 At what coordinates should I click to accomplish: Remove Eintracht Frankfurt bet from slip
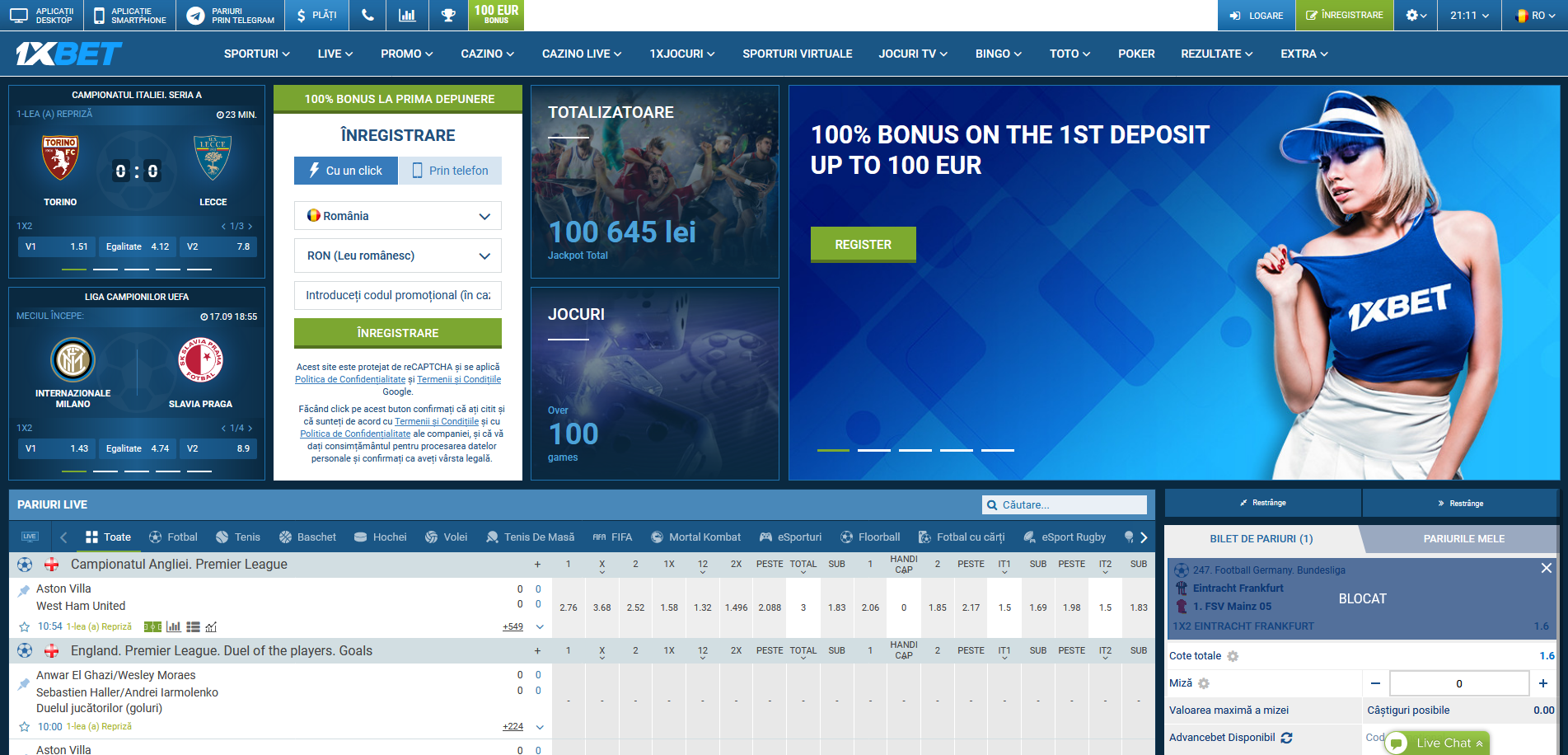tap(1547, 568)
